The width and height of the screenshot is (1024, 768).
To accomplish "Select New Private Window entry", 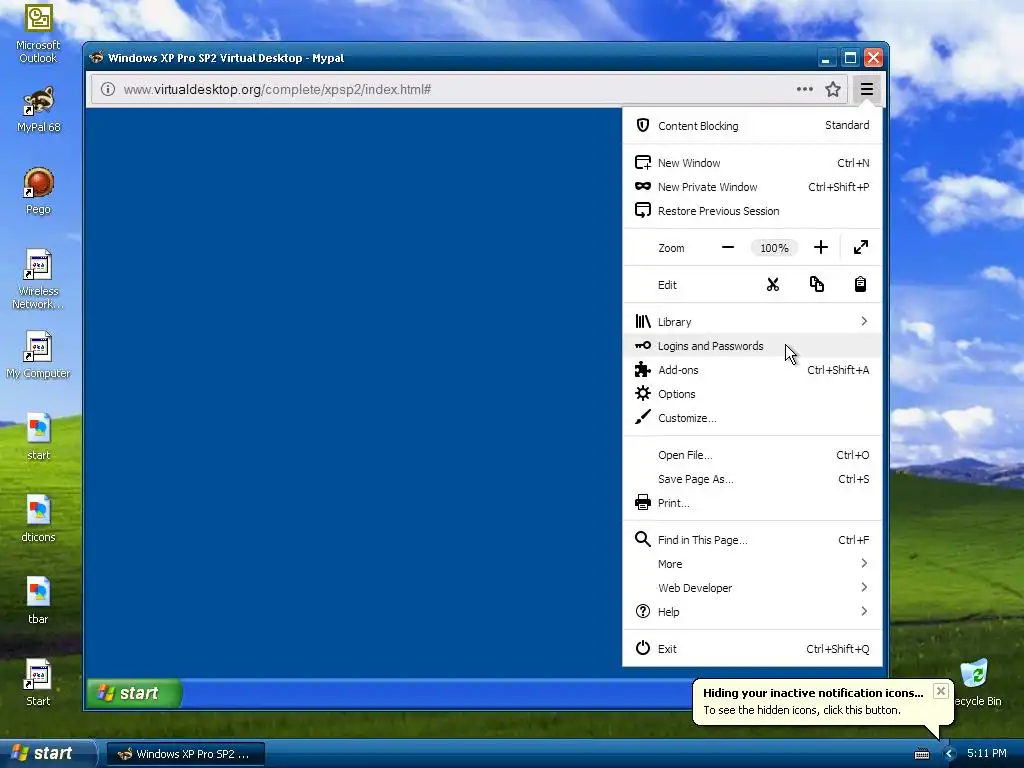I will [x=752, y=187].
